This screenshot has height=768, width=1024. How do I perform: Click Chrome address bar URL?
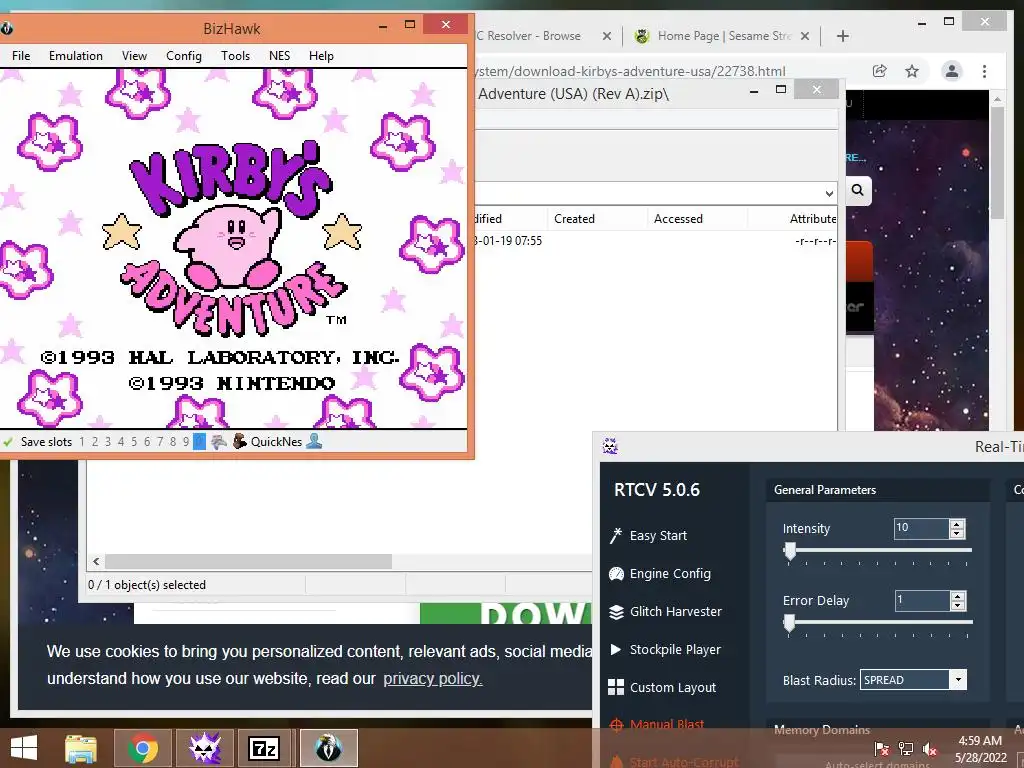[x=630, y=71]
